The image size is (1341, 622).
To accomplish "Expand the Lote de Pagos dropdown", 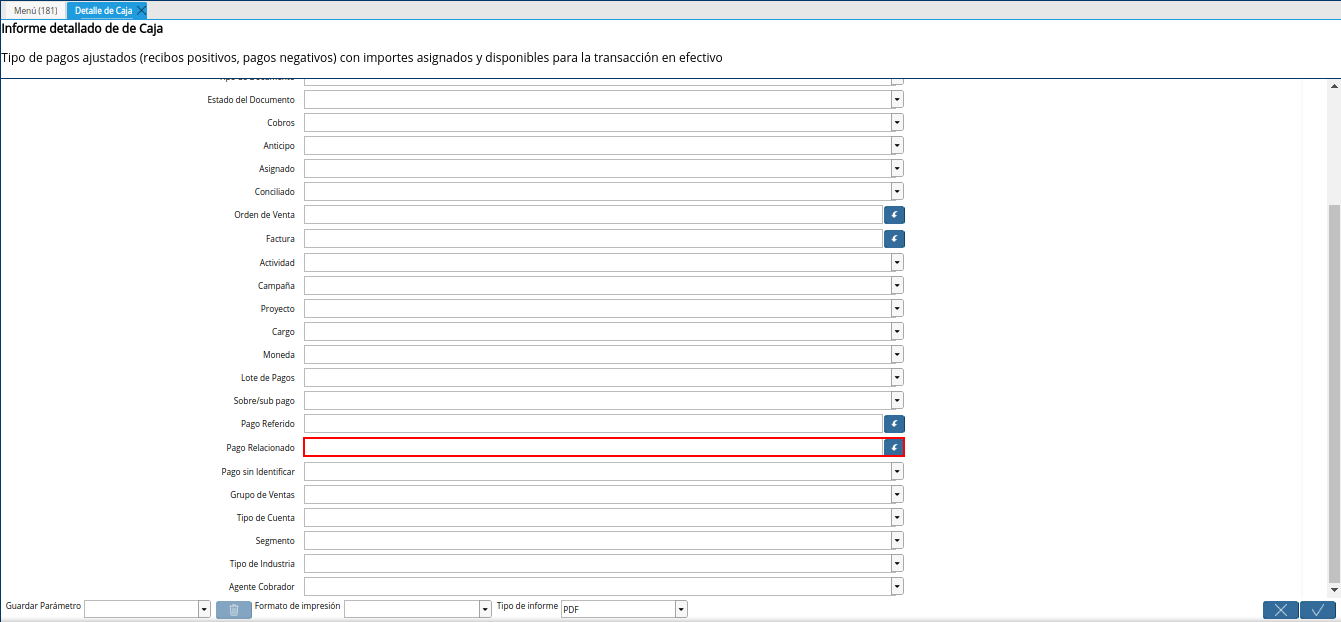I will [x=897, y=377].
